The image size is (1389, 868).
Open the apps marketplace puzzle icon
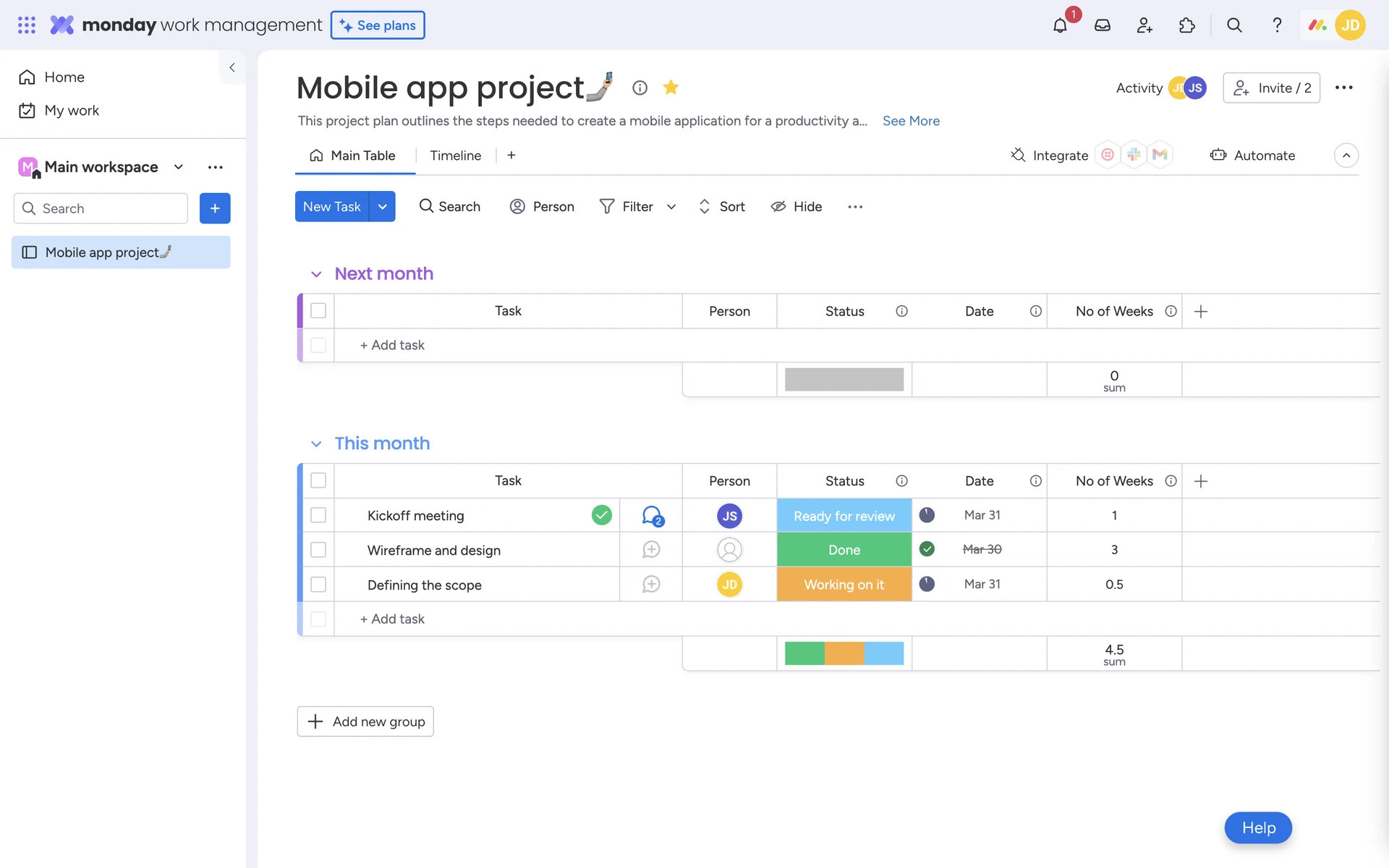pos(1186,25)
